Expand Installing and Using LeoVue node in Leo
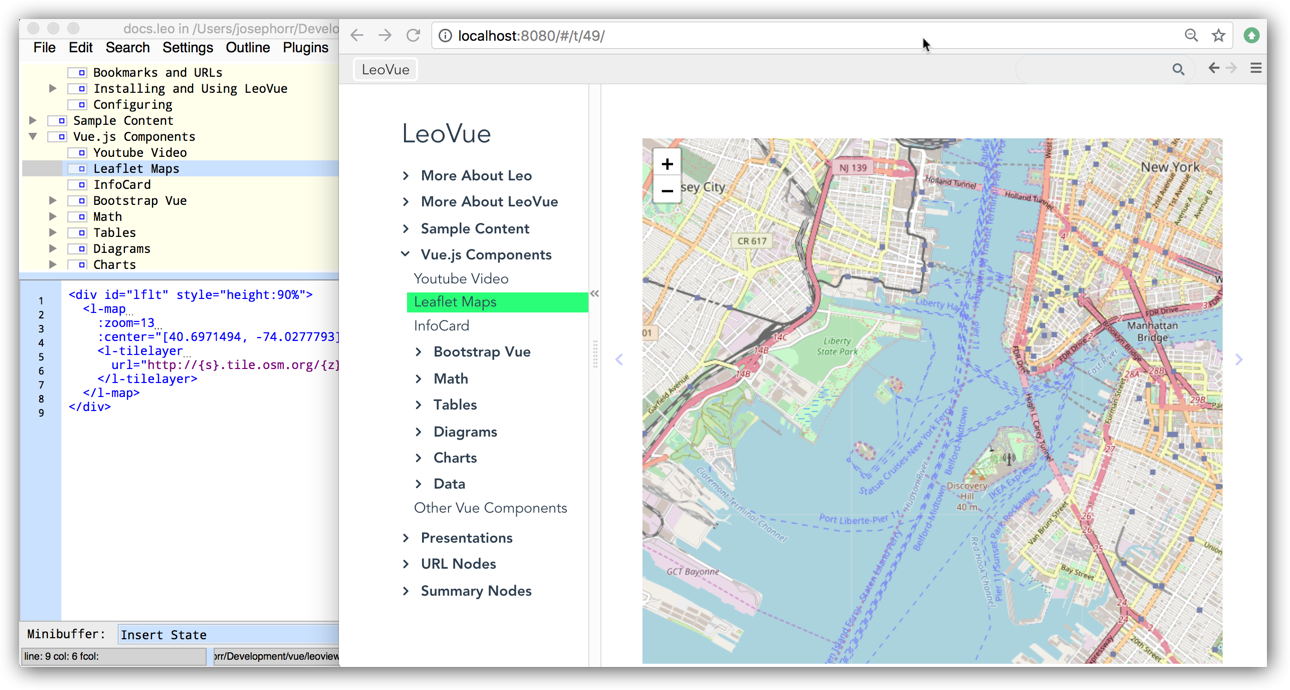1290x690 pixels. pyautogui.click(x=53, y=89)
